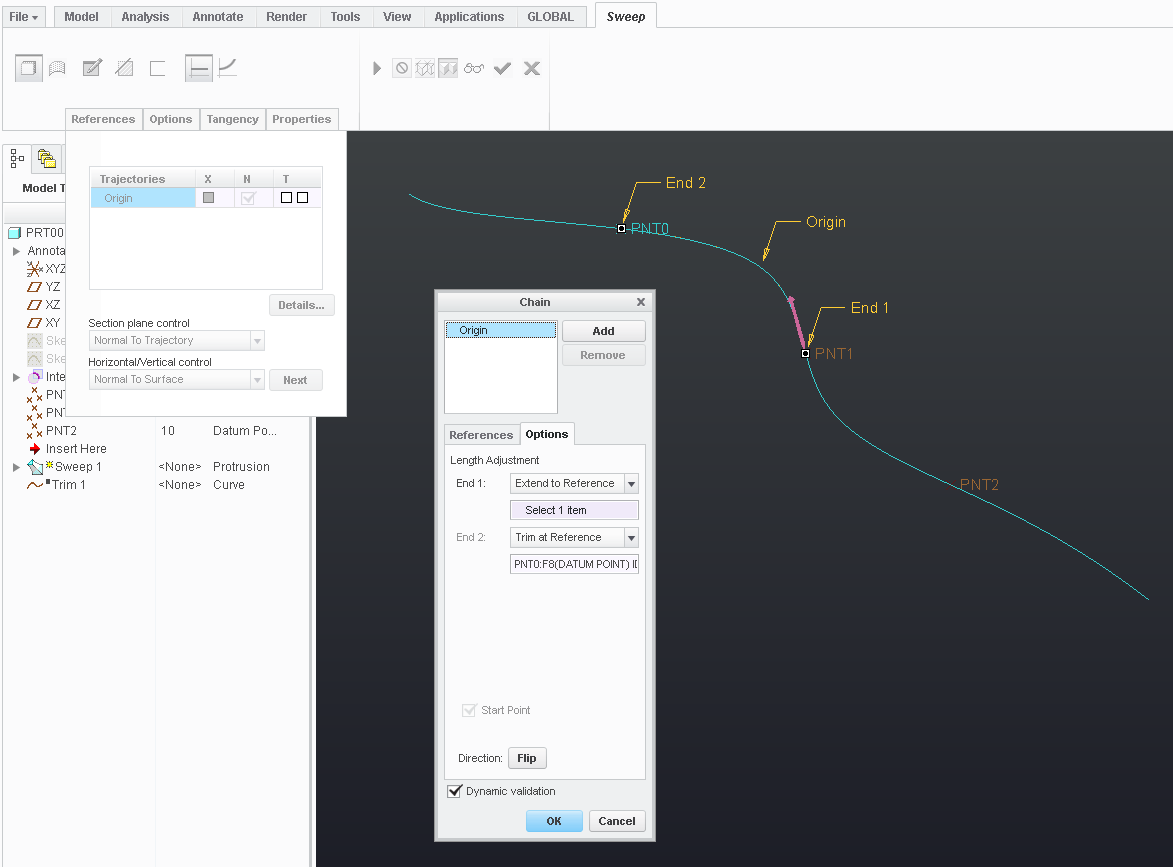
Task: Select the XZ datum plane icon
Action: point(34,304)
